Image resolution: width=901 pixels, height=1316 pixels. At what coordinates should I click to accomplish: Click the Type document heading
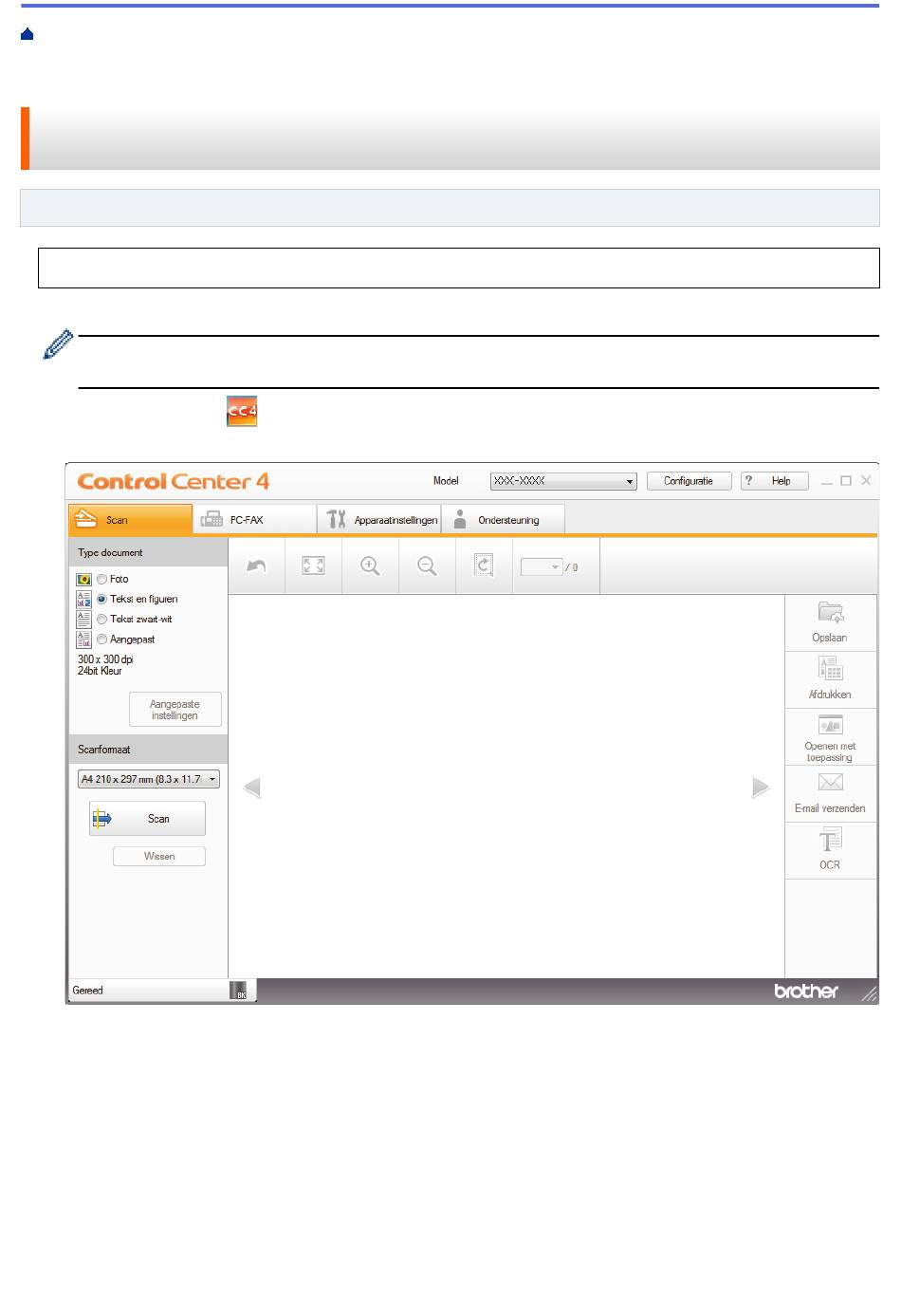[x=111, y=552]
